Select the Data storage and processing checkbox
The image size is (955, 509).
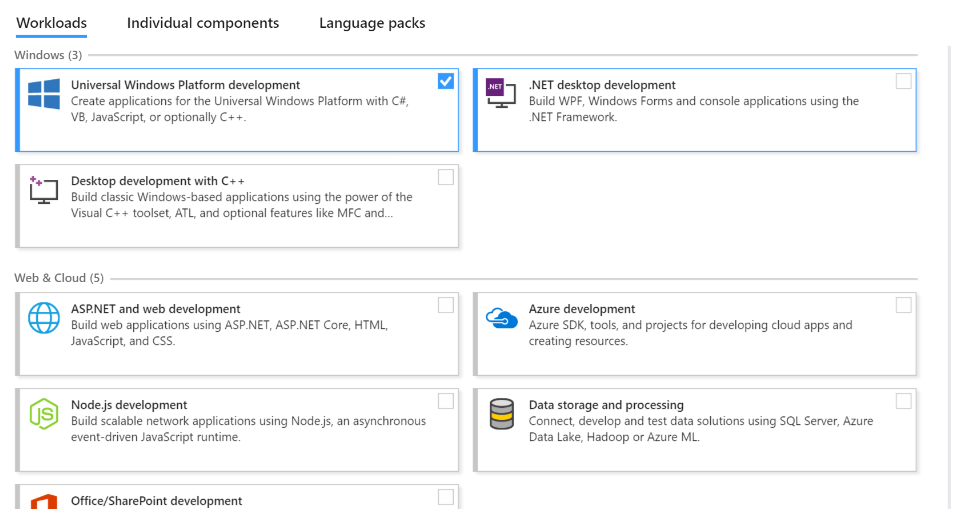coord(904,401)
